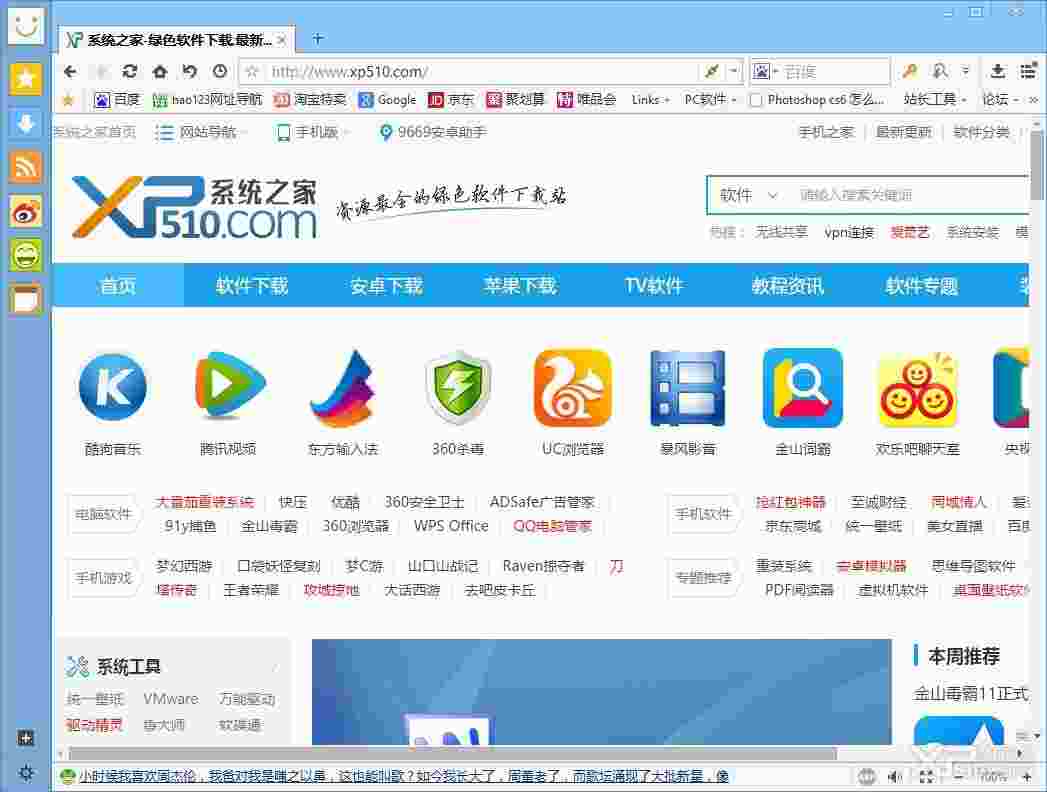Click the horizontal page scrollbar
Viewport: 1047px width, 792px height.
[x=452, y=754]
